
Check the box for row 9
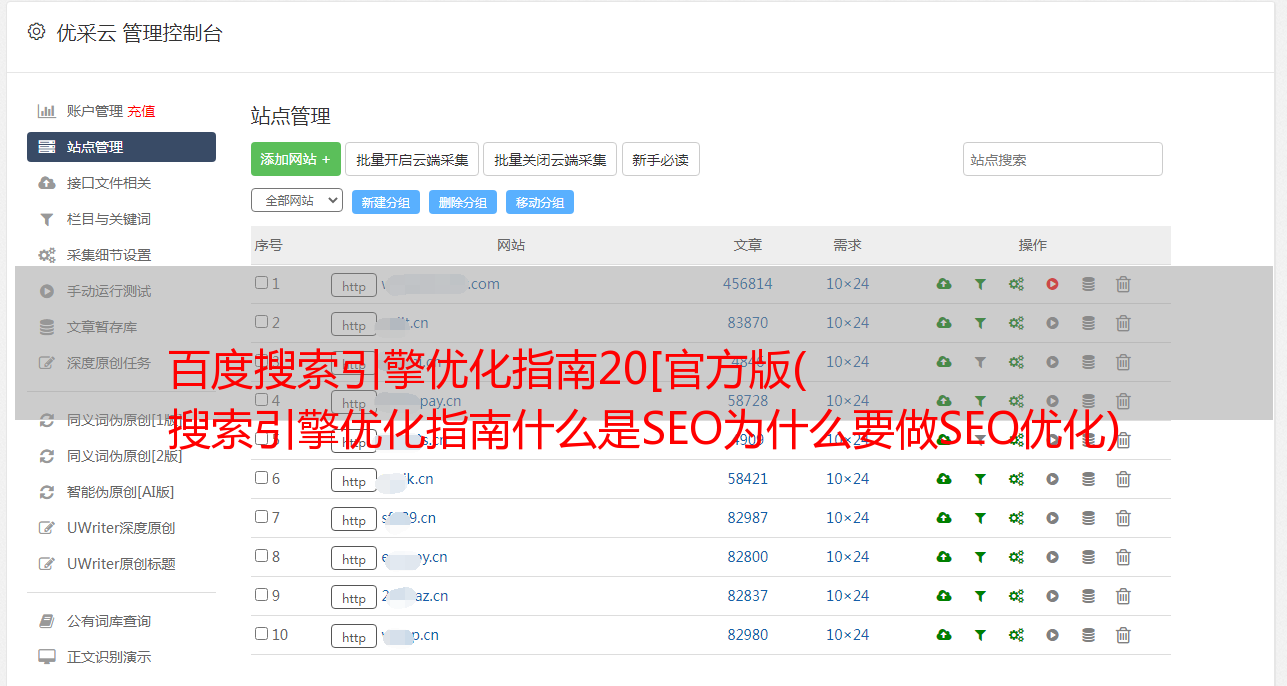261,595
